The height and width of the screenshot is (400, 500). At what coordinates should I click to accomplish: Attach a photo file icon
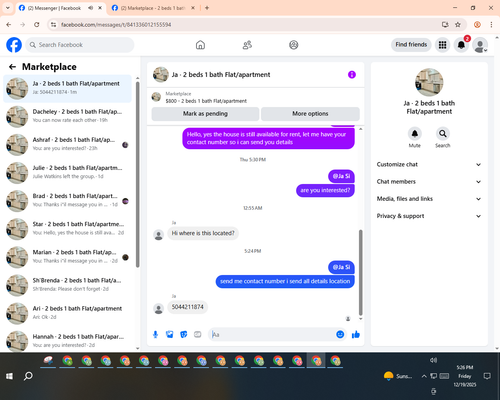click(170, 334)
